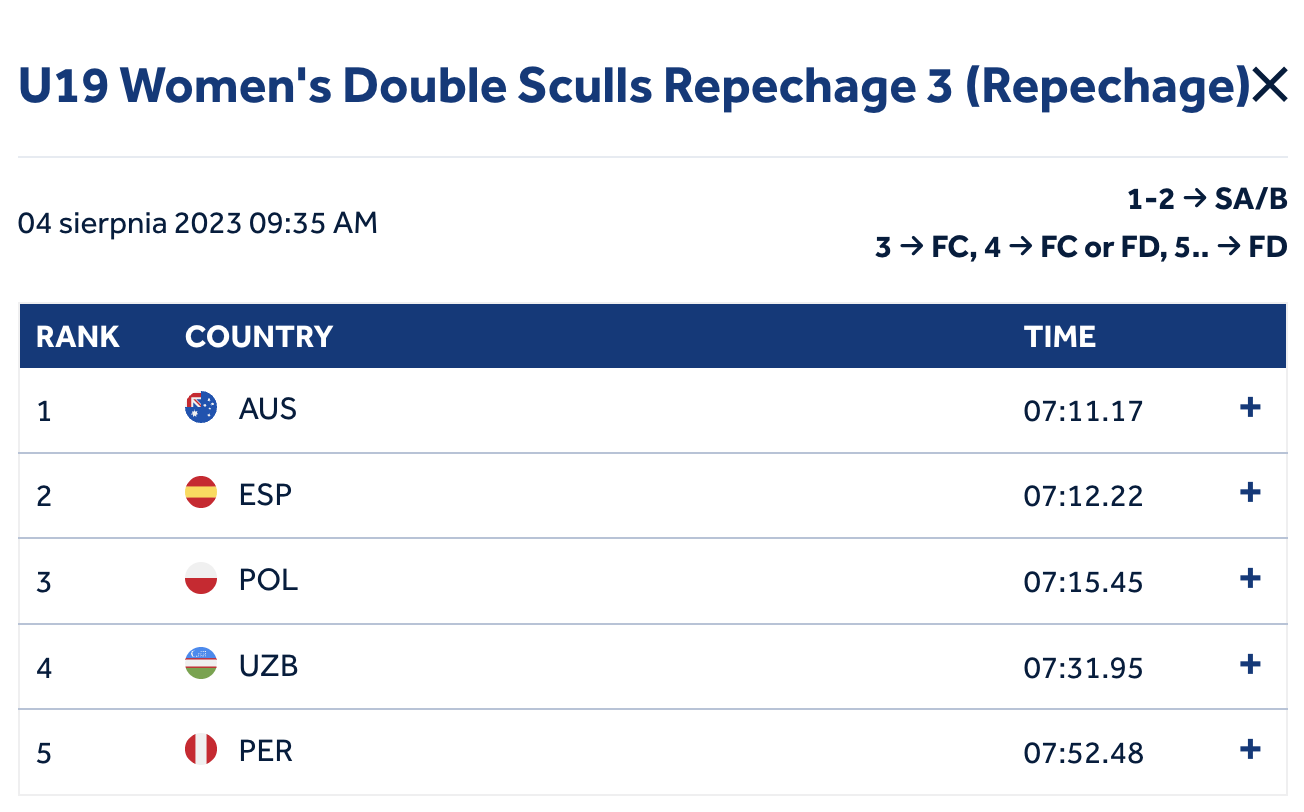Expand the UZB row plus icon
This screenshot has width=1304, height=812.
click(1249, 664)
